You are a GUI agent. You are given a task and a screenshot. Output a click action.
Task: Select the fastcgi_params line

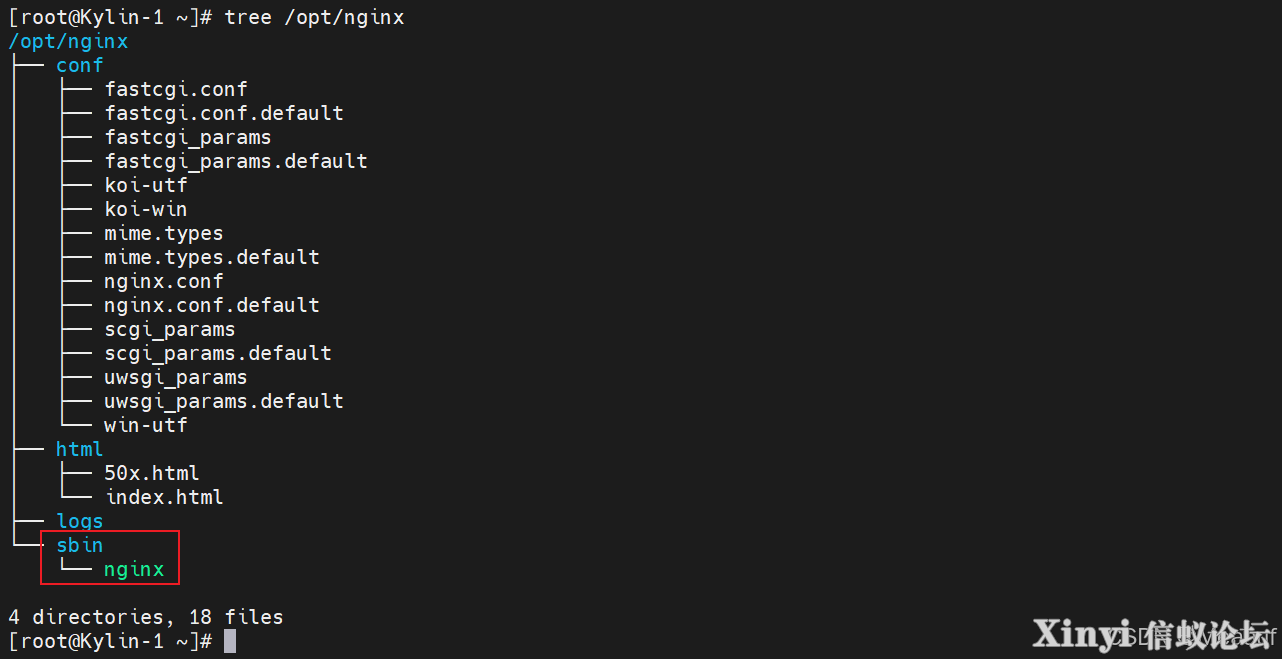tap(188, 137)
